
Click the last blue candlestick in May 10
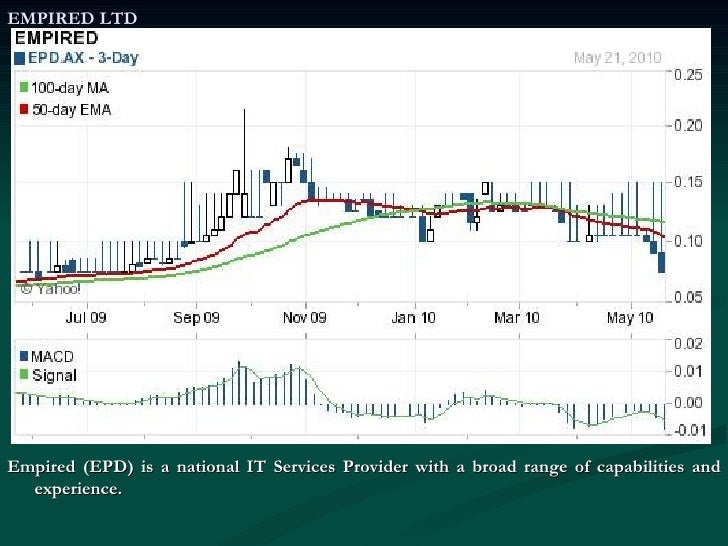[661, 262]
